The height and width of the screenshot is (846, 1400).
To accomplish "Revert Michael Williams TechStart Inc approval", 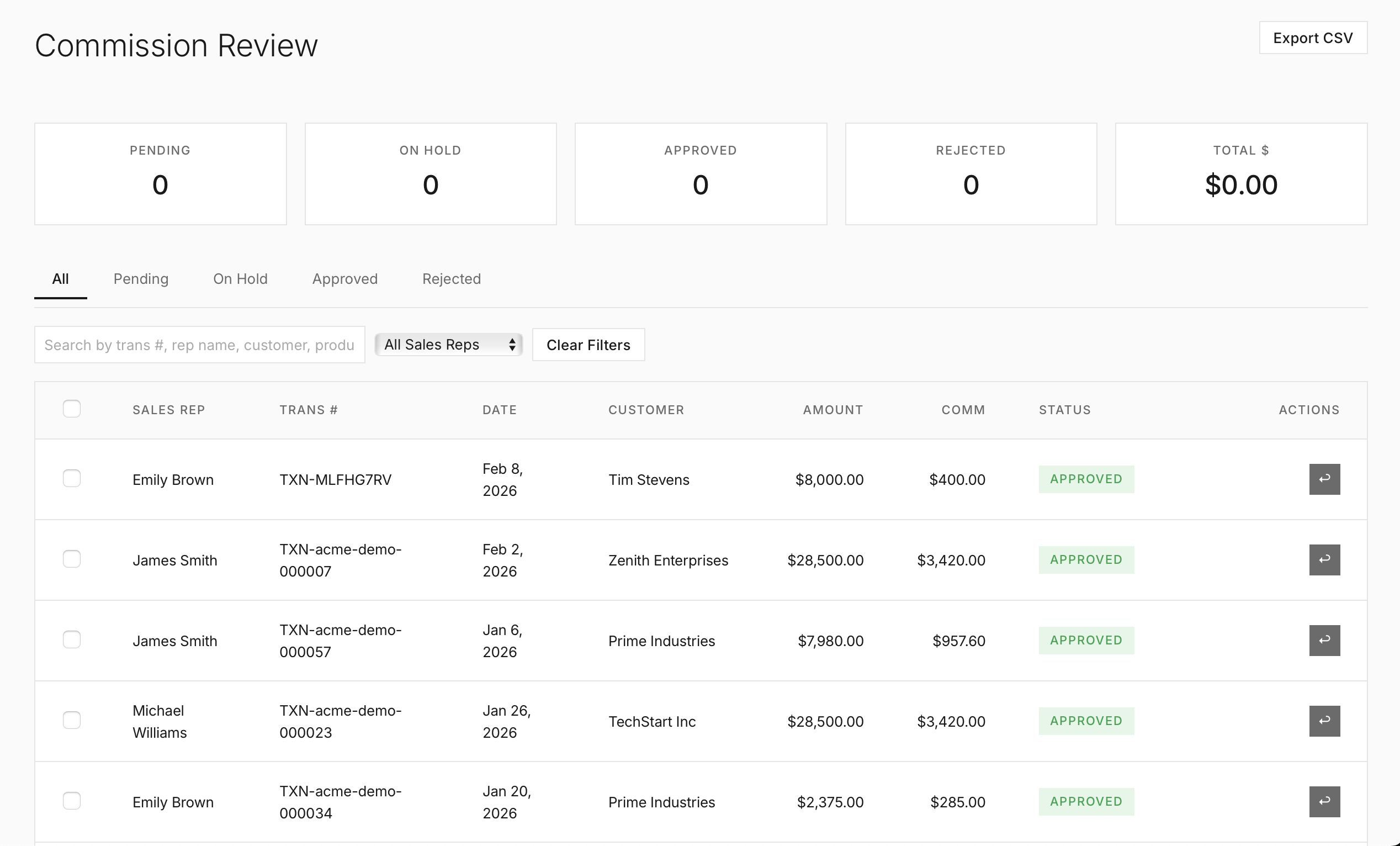I will [x=1324, y=721].
